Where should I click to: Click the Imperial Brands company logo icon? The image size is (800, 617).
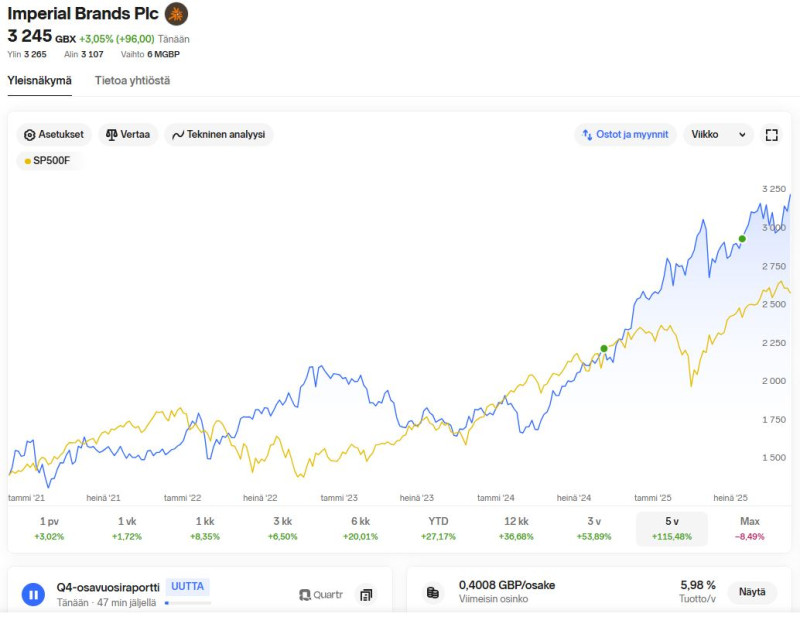coord(176,14)
